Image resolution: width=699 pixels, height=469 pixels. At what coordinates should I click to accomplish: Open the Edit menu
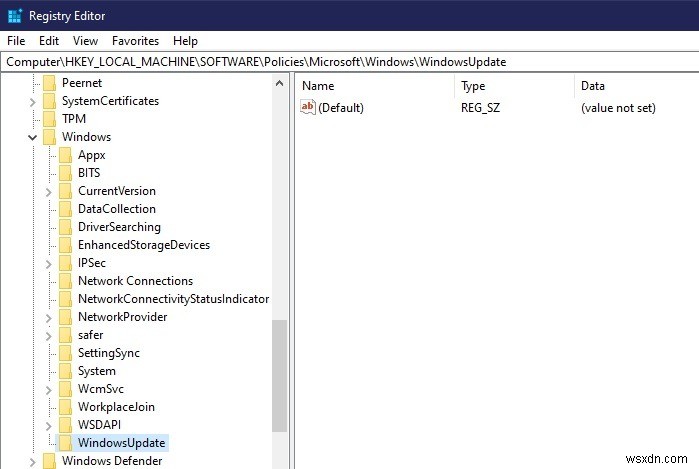(x=49, y=41)
